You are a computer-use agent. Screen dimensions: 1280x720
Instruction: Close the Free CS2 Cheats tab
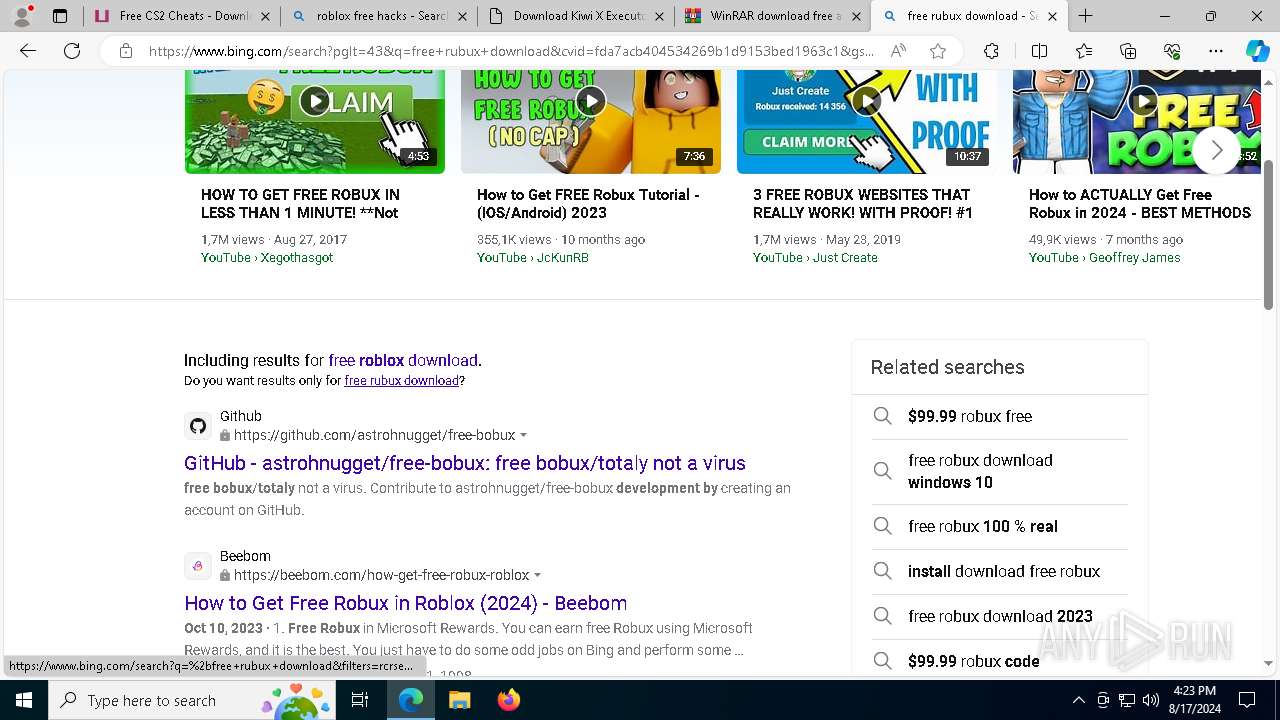(x=265, y=16)
